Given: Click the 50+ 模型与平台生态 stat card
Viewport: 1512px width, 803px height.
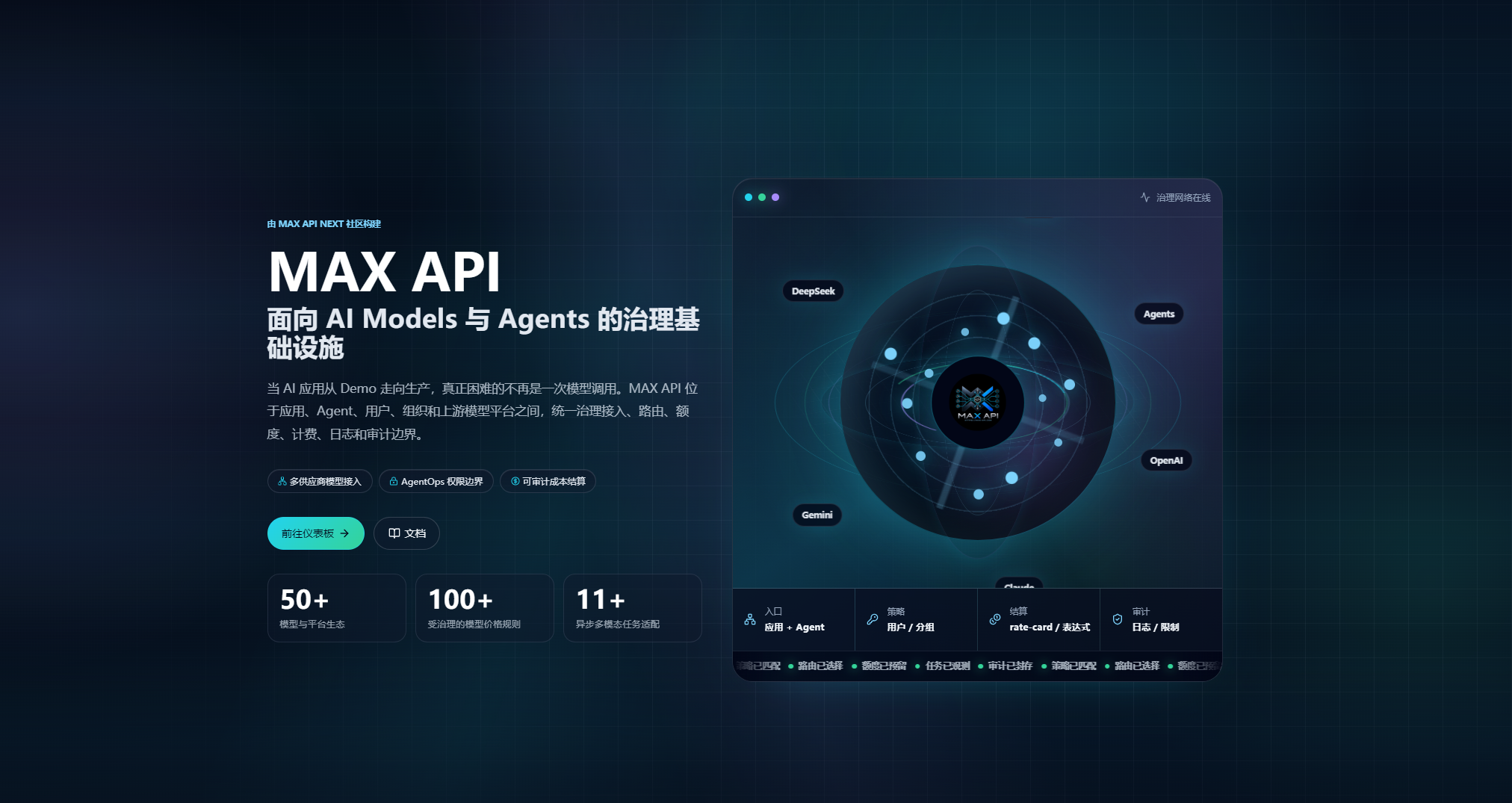Looking at the screenshot, I should pyautogui.click(x=337, y=608).
